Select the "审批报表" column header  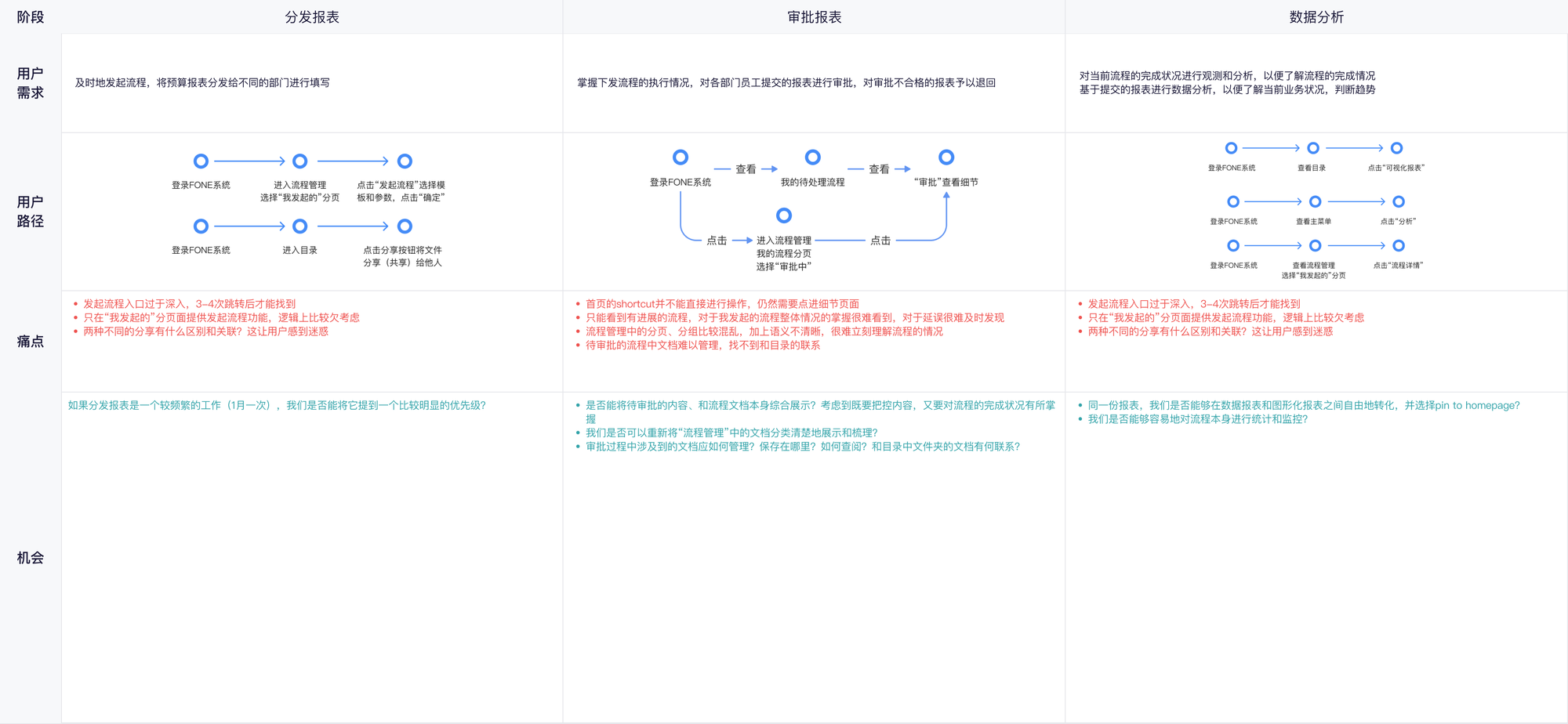814,17
